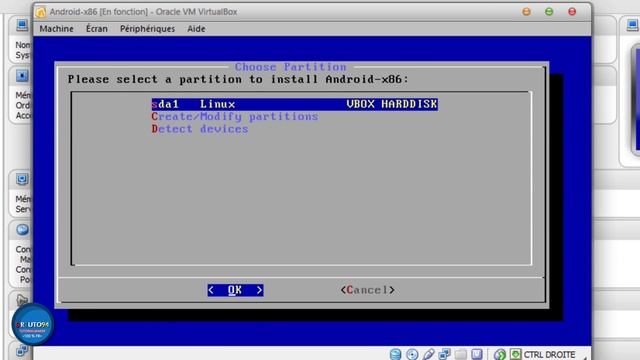Click the Cancel button in installer
640x360 pixels.
[367, 290]
